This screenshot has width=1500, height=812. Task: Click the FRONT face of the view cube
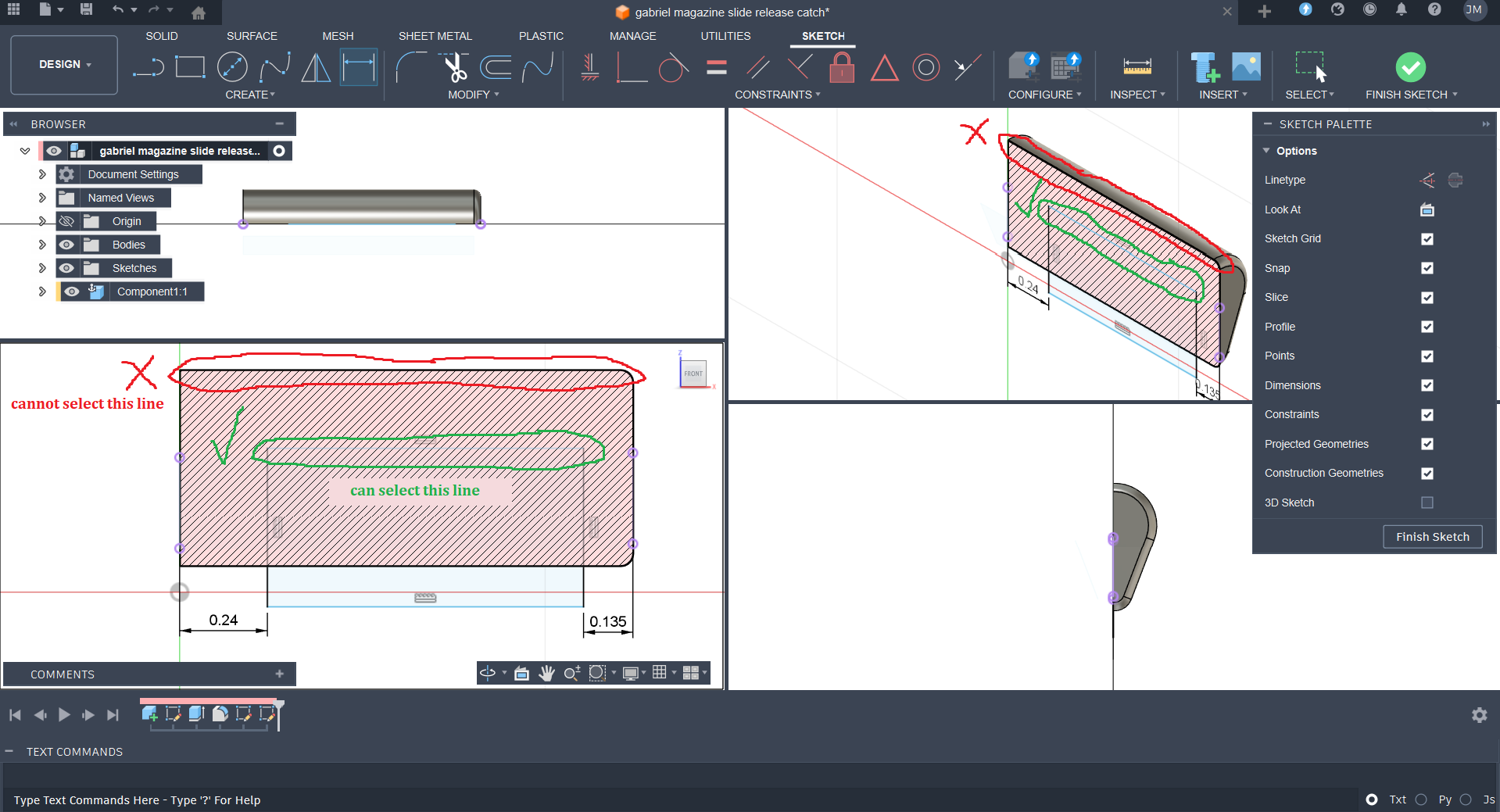(x=693, y=374)
